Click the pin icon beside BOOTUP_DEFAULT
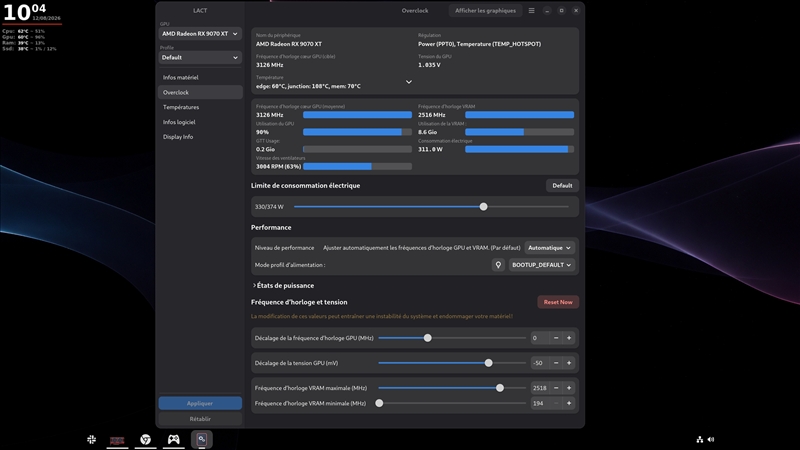Viewport: 800px width, 450px height. [x=498, y=265]
